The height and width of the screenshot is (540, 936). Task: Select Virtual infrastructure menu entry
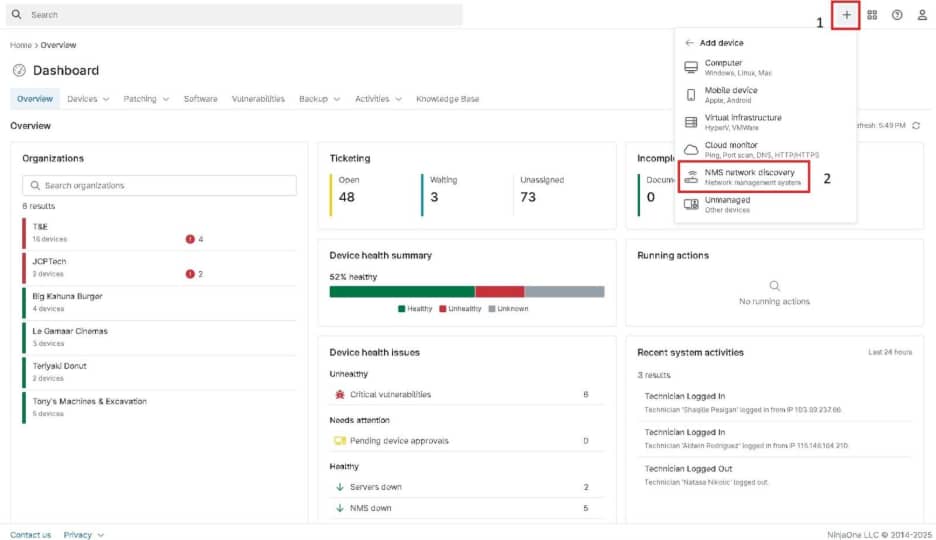(x=765, y=122)
